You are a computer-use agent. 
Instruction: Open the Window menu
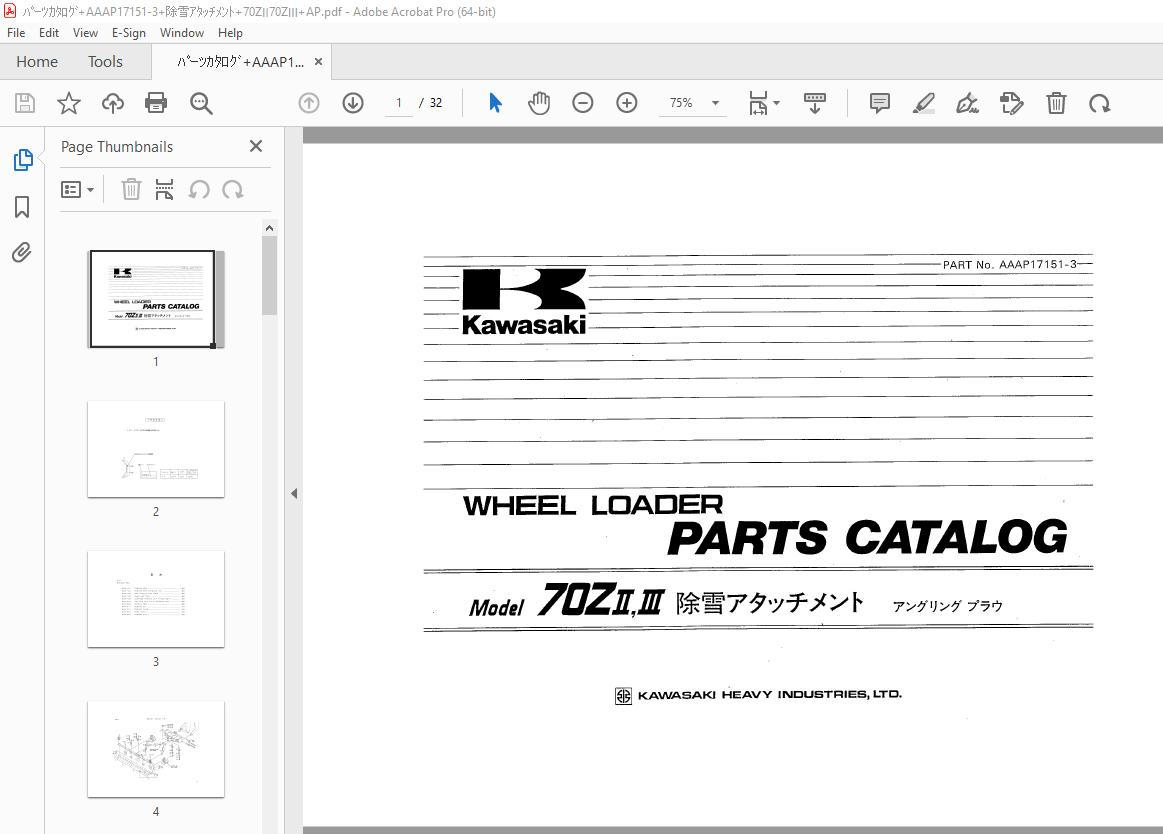tap(182, 33)
